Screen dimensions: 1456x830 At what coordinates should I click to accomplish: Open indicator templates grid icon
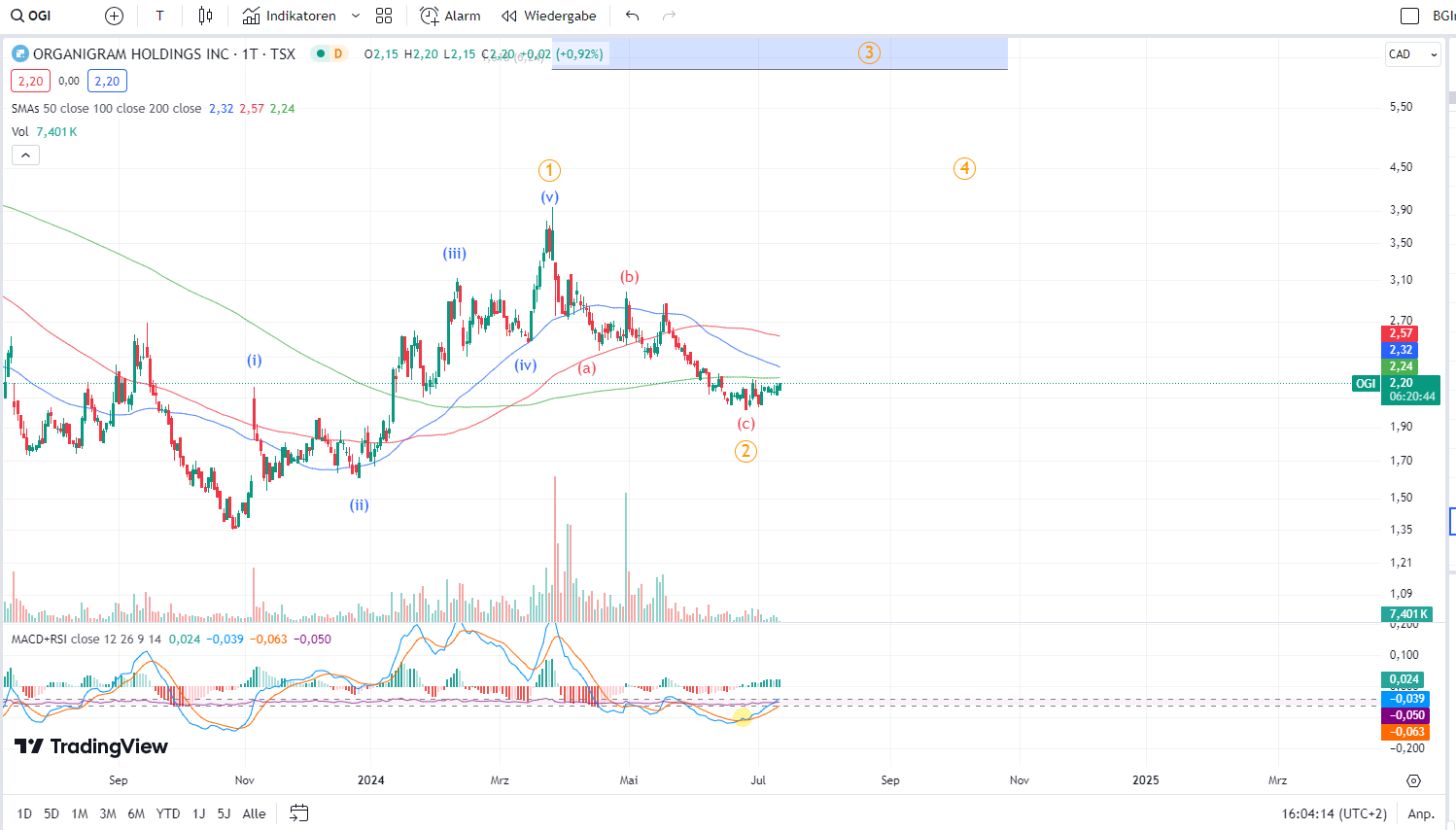[x=384, y=16]
